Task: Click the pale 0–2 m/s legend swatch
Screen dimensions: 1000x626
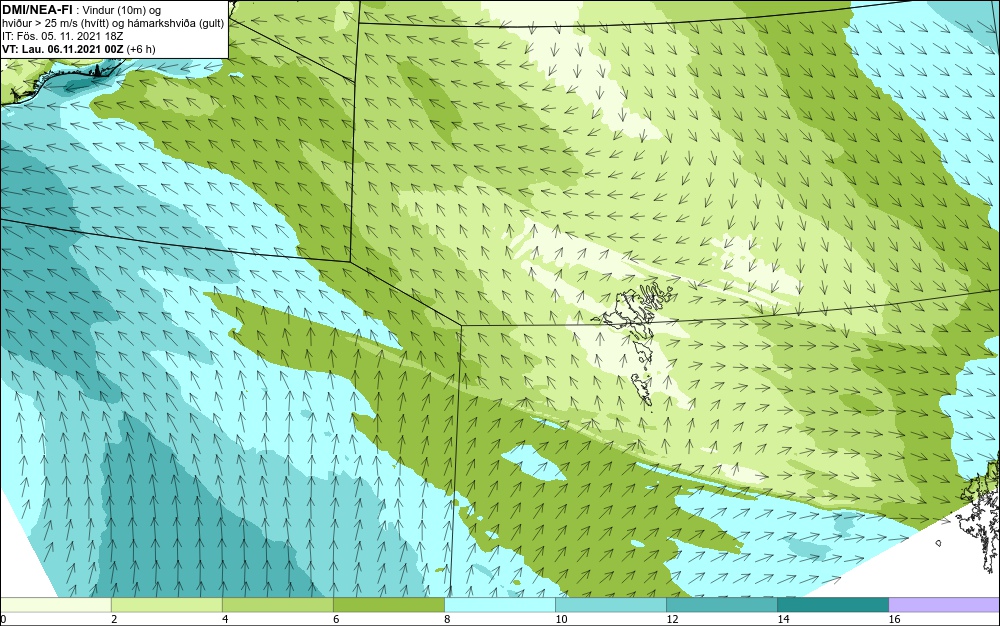Action: [x=56, y=604]
